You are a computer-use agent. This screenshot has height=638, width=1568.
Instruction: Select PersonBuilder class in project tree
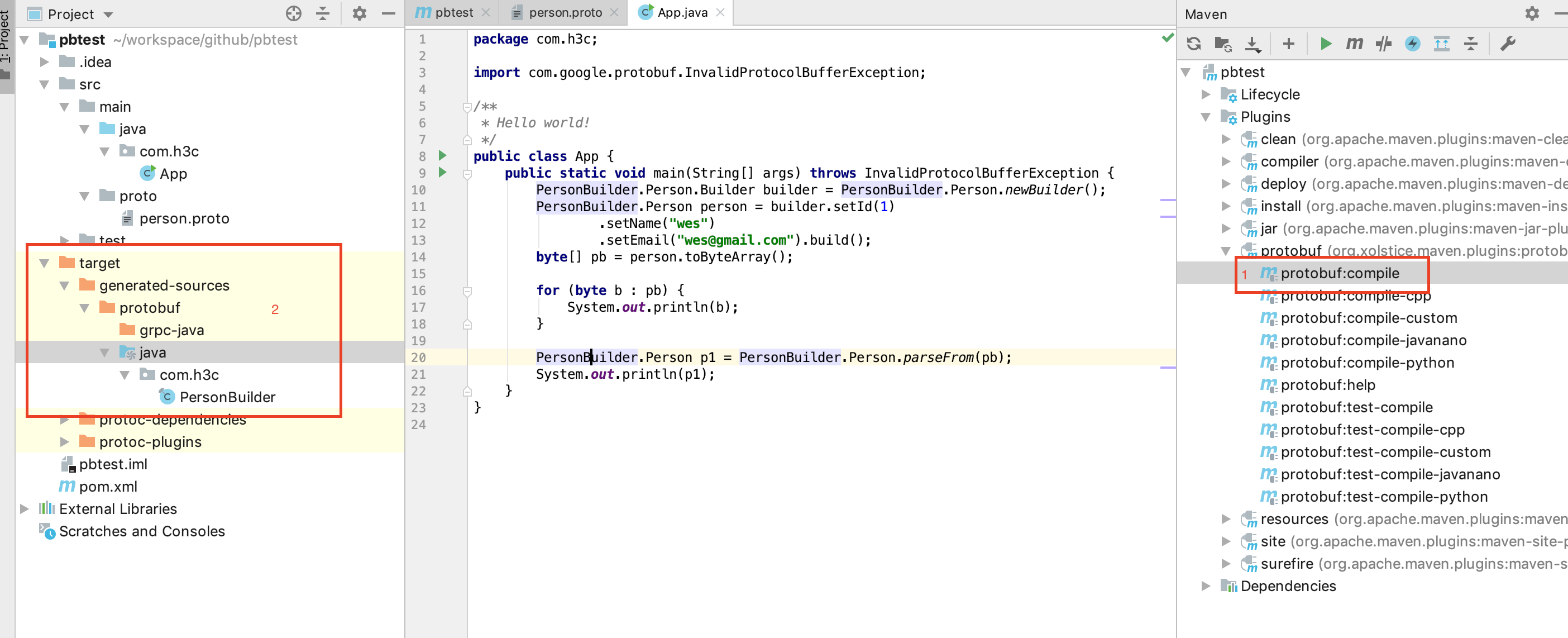tap(227, 397)
